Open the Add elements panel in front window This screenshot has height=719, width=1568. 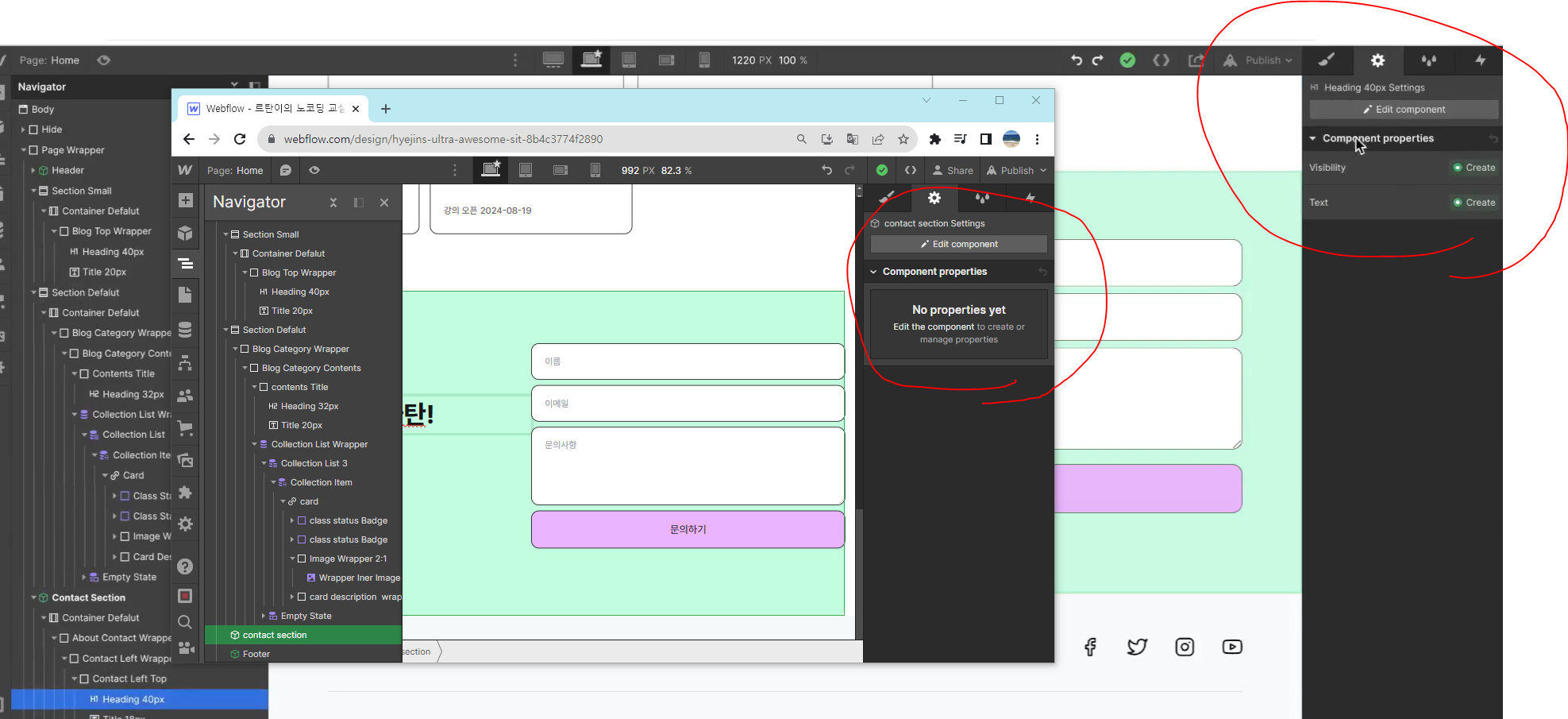[185, 200]
